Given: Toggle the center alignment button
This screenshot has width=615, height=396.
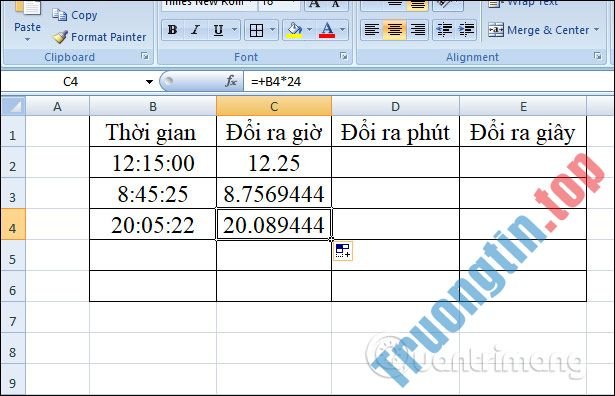Looking at the screenshot, I should tap(395, 30).
